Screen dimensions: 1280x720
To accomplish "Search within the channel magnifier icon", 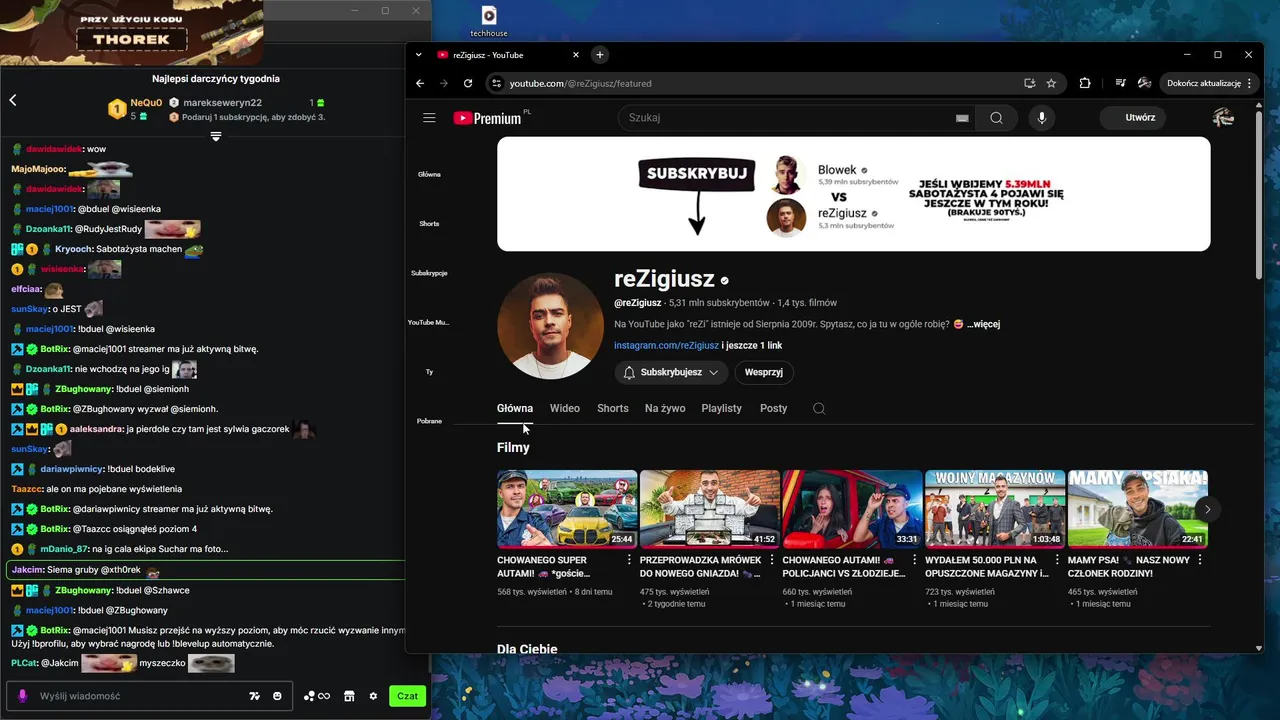I will pyautogui.click(x=819, y=408).
